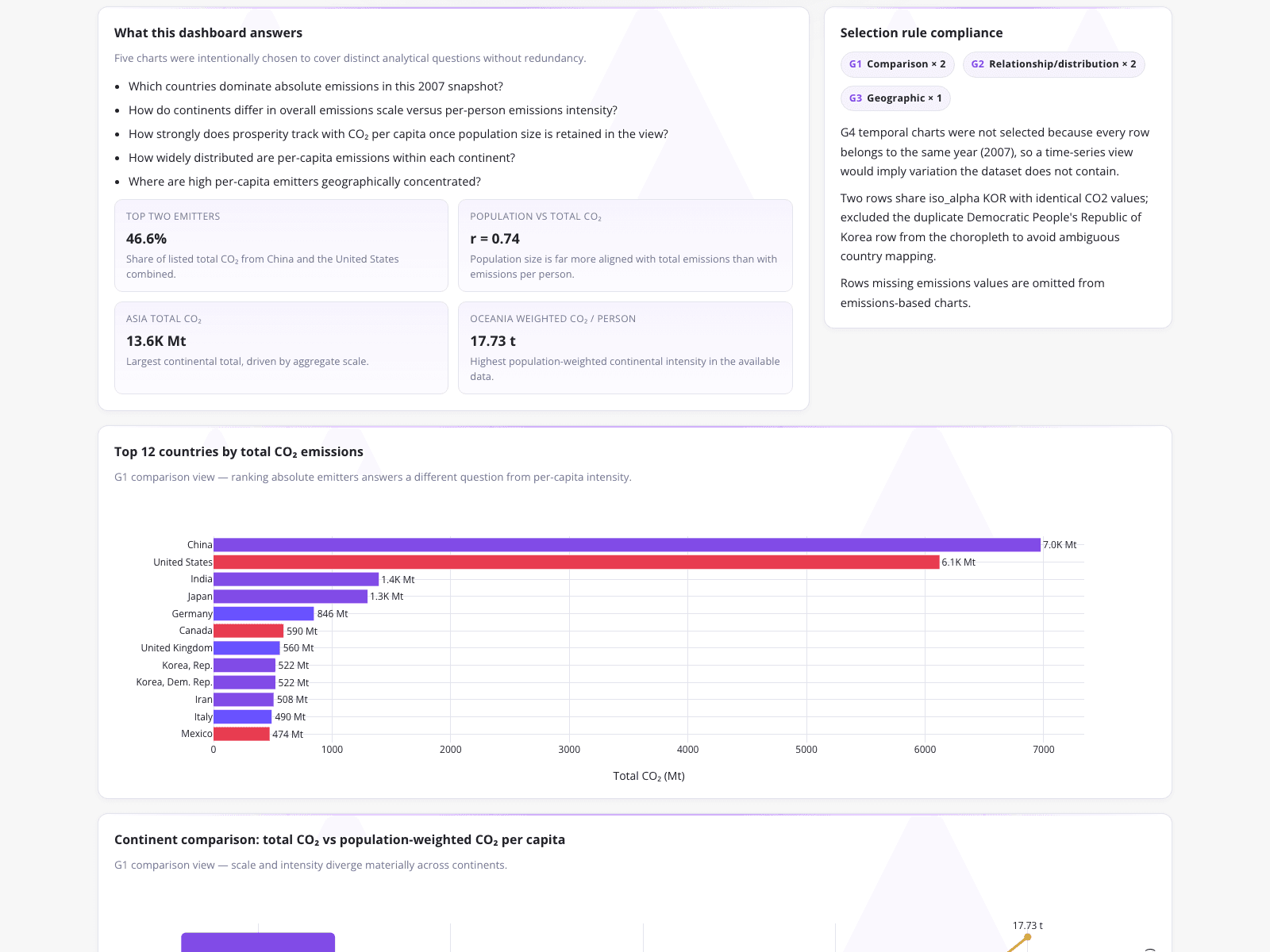Click the '490 Mt' value label
1270x952 pixels.
coord(291,717)
